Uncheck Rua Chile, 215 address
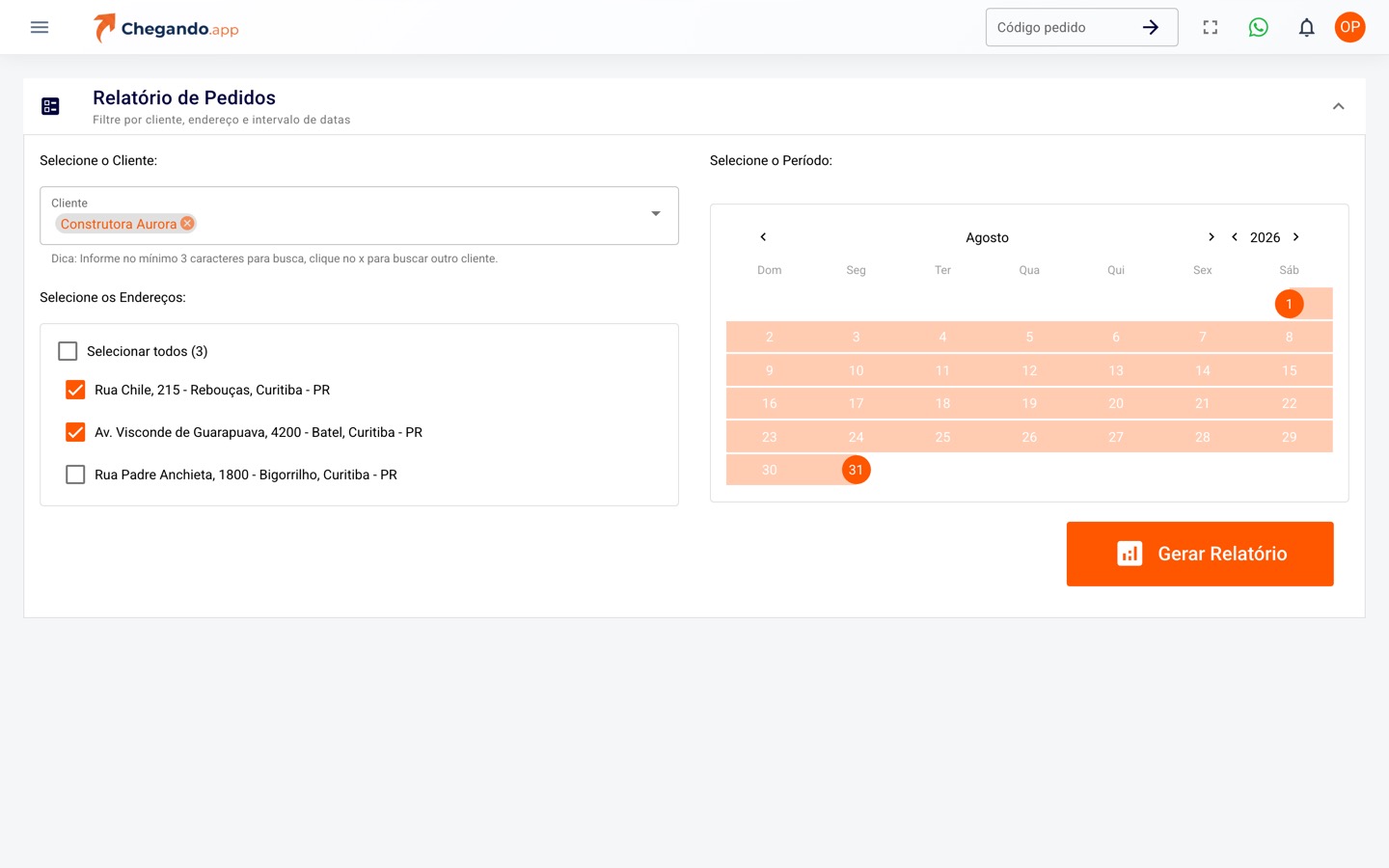Image resolution: width=1389 pixels, height=868 pixels. click(75, 390)
